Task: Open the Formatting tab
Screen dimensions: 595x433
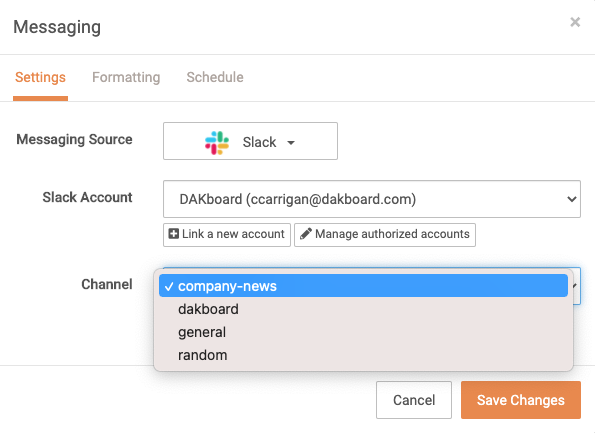Action: [x=126, y=77]
